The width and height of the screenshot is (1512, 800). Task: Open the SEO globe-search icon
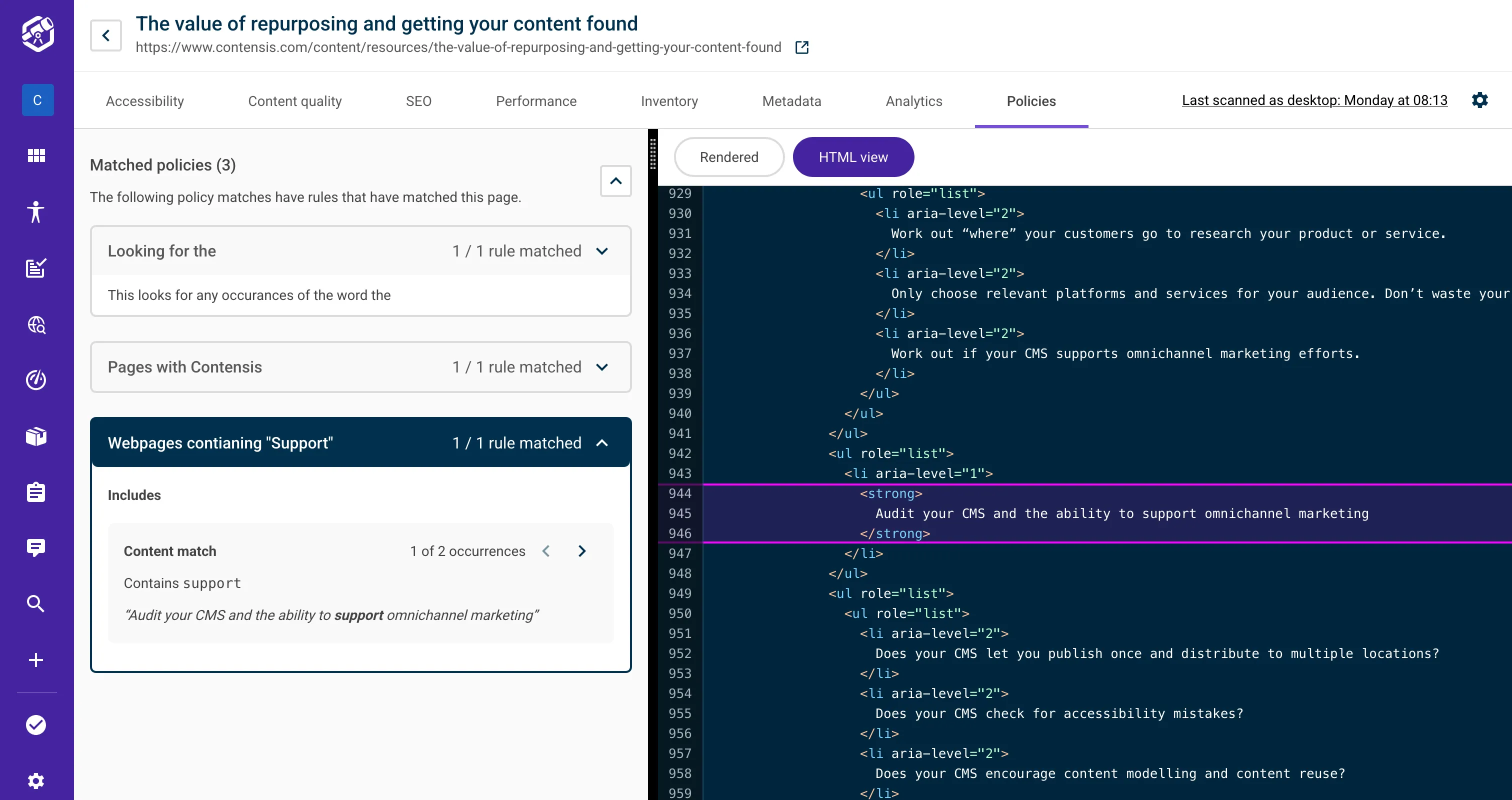[36, 324]
